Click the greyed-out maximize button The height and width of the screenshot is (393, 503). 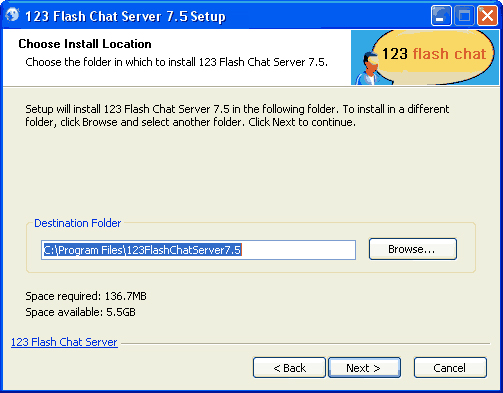pyautogui.click(x=464, y=15)
